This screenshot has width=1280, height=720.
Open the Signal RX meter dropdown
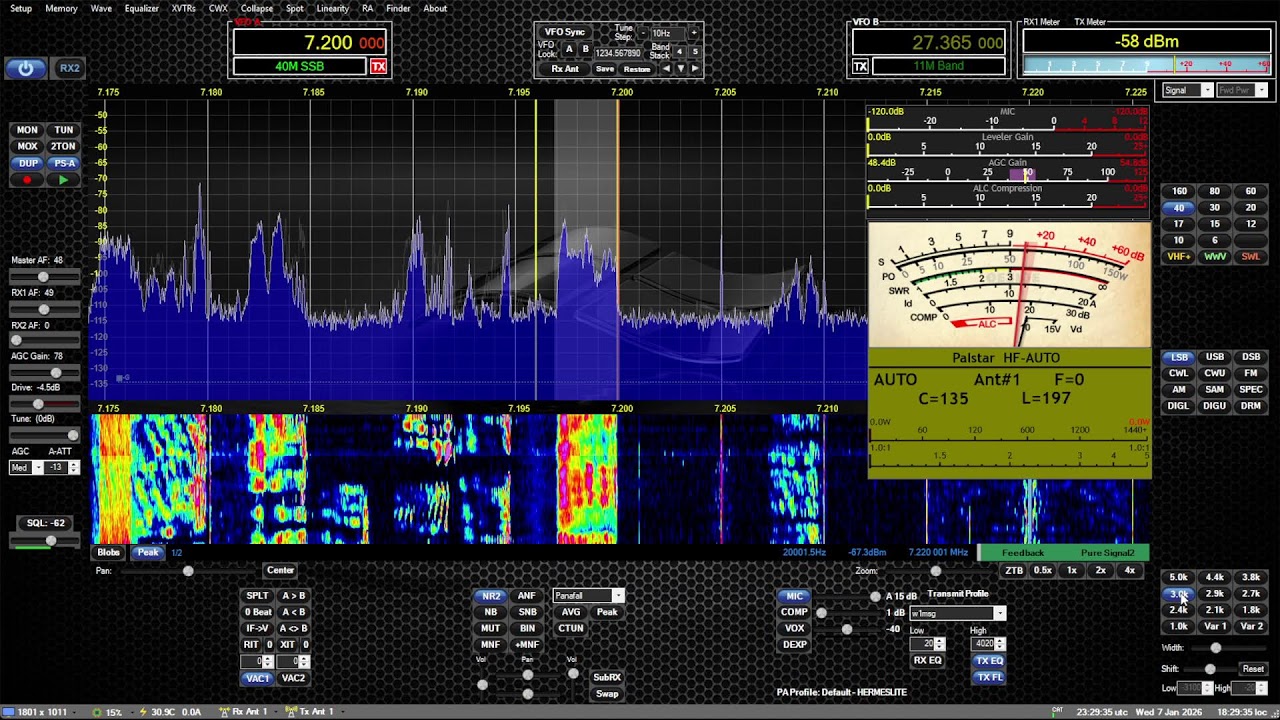1187,90
